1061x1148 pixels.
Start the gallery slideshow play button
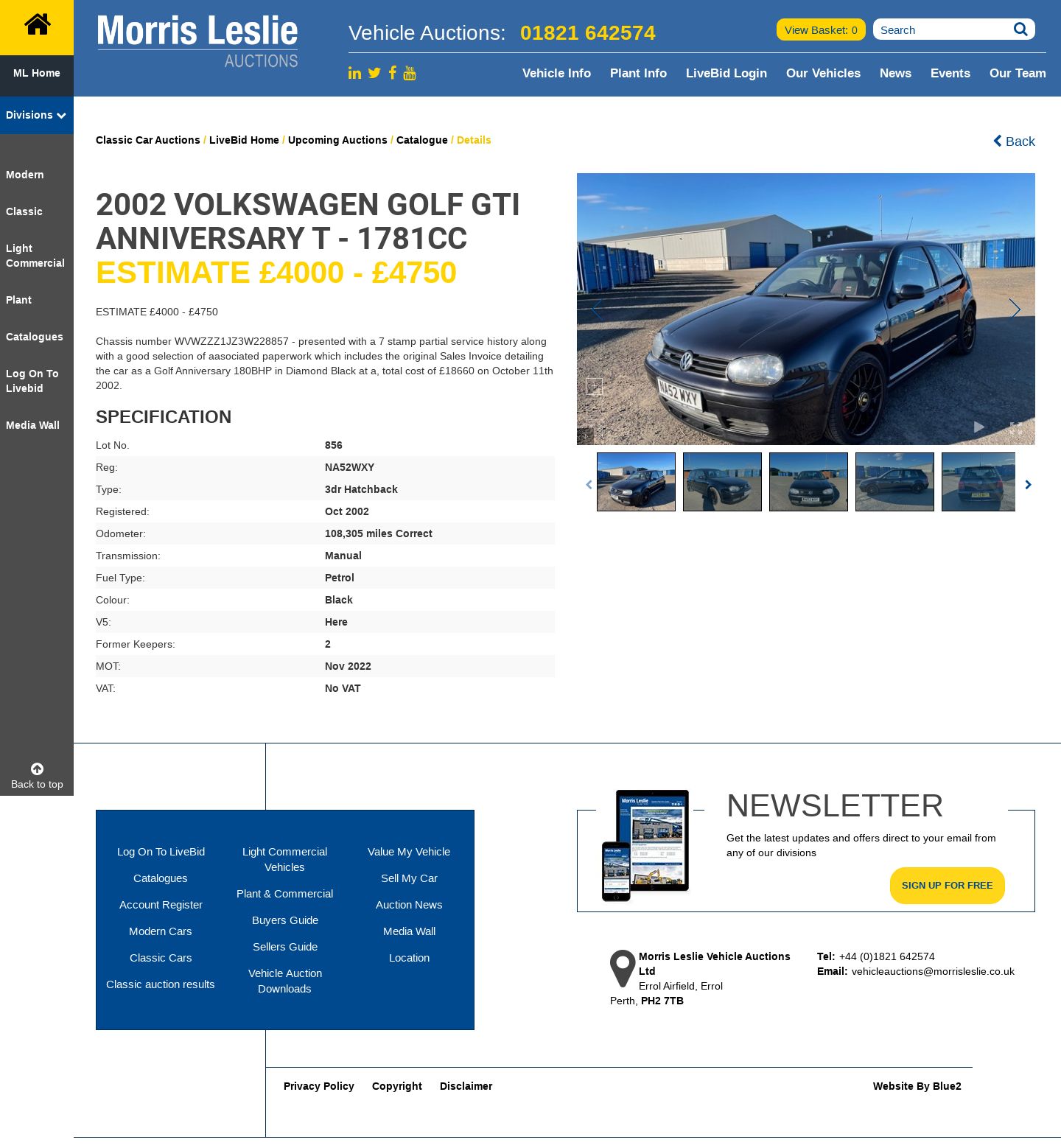pyautogui.click(x=978, y=427)
